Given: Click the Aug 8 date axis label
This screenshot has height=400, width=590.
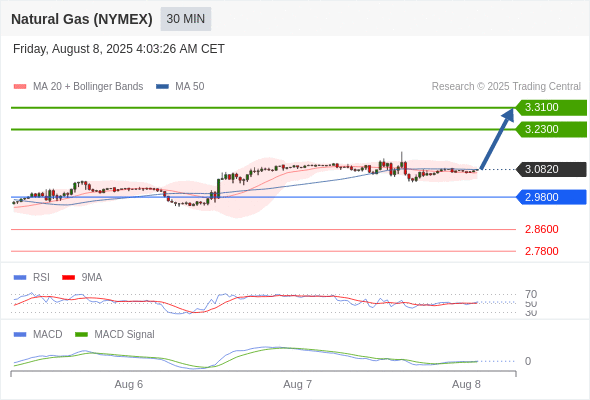Looking at the screenshot, I should 466,384.
